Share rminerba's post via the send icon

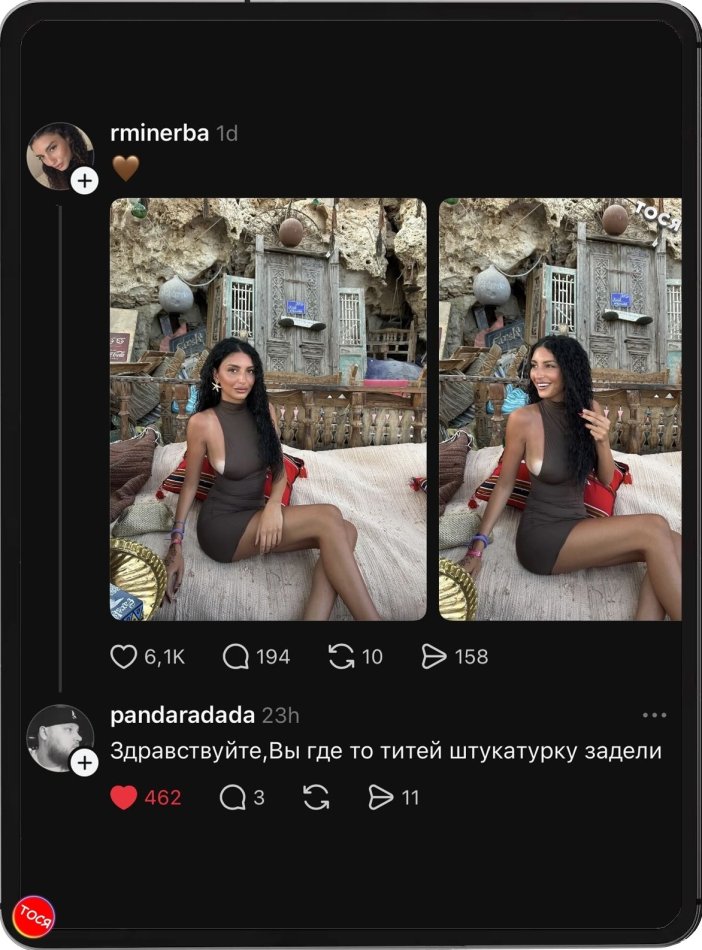tap(433, 657)
